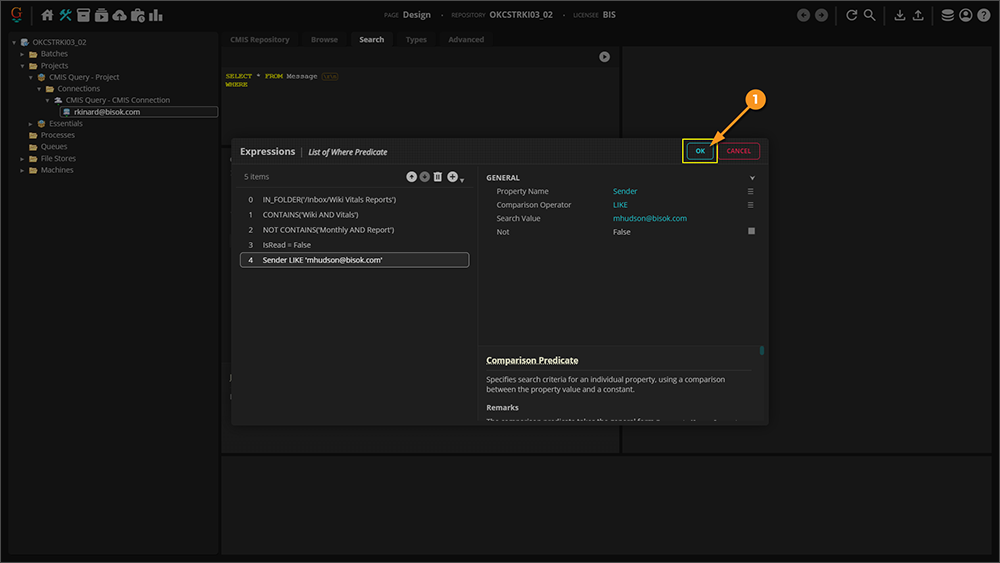Image resolution: width=1000 pixels, height=563 pixels.
Task: Click the Home icon in top toolbar
Action: click(47, 15)
